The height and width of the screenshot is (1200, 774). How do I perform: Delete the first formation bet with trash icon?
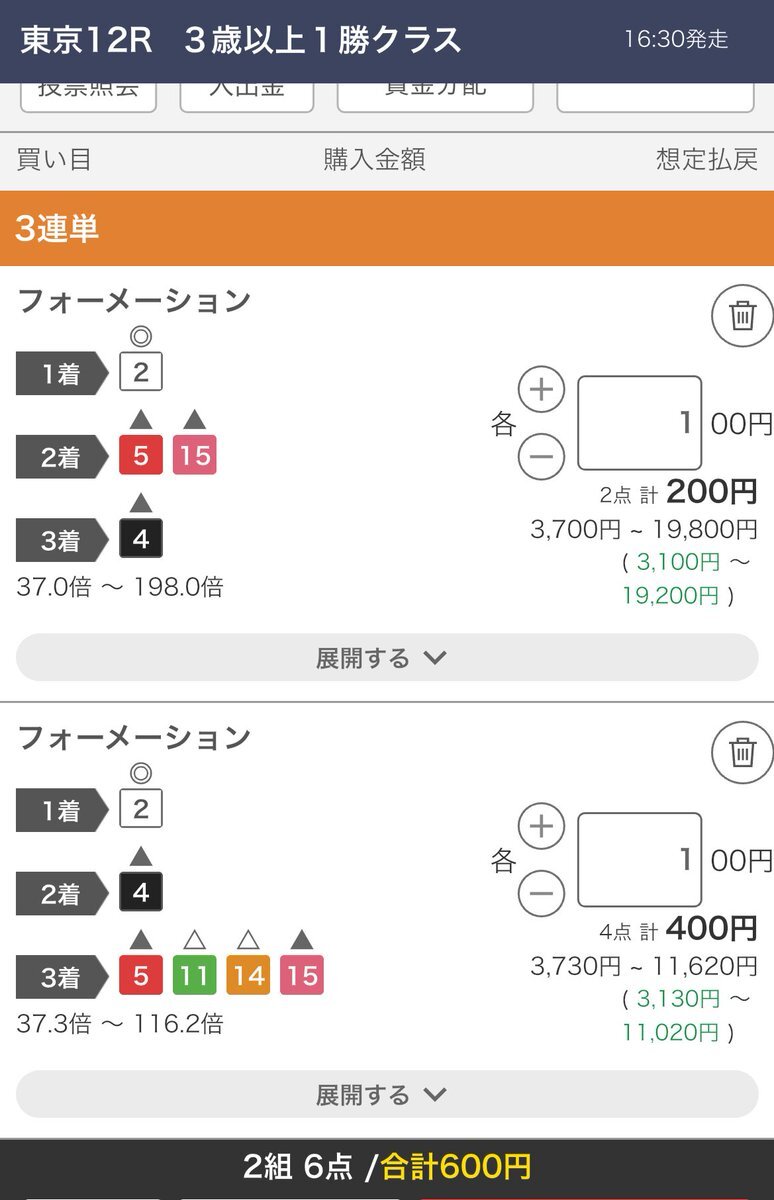coord(742,316)
